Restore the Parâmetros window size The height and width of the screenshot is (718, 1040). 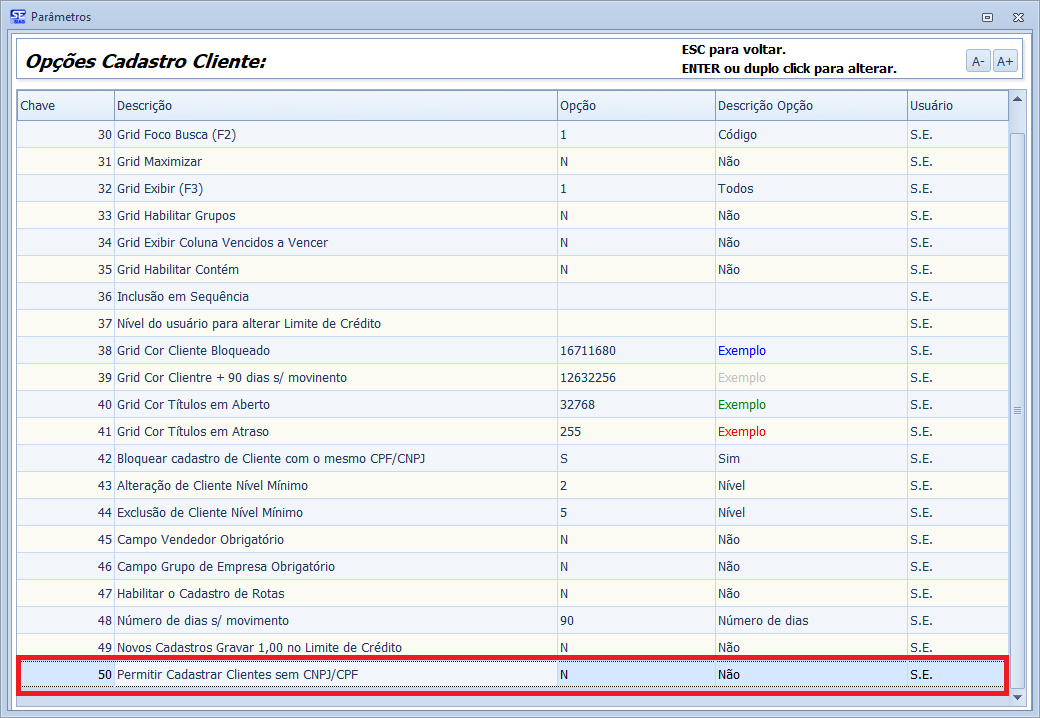pyautogui.click(x=987, y=17)
